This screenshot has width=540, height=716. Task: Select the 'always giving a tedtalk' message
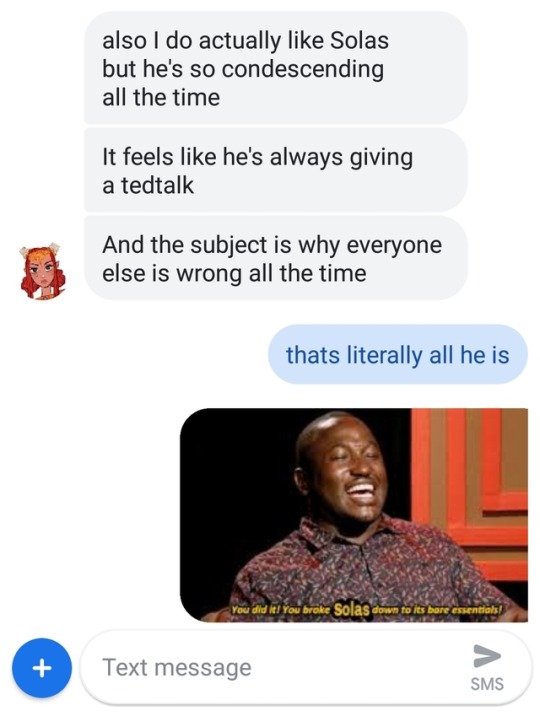pos(276,170)
